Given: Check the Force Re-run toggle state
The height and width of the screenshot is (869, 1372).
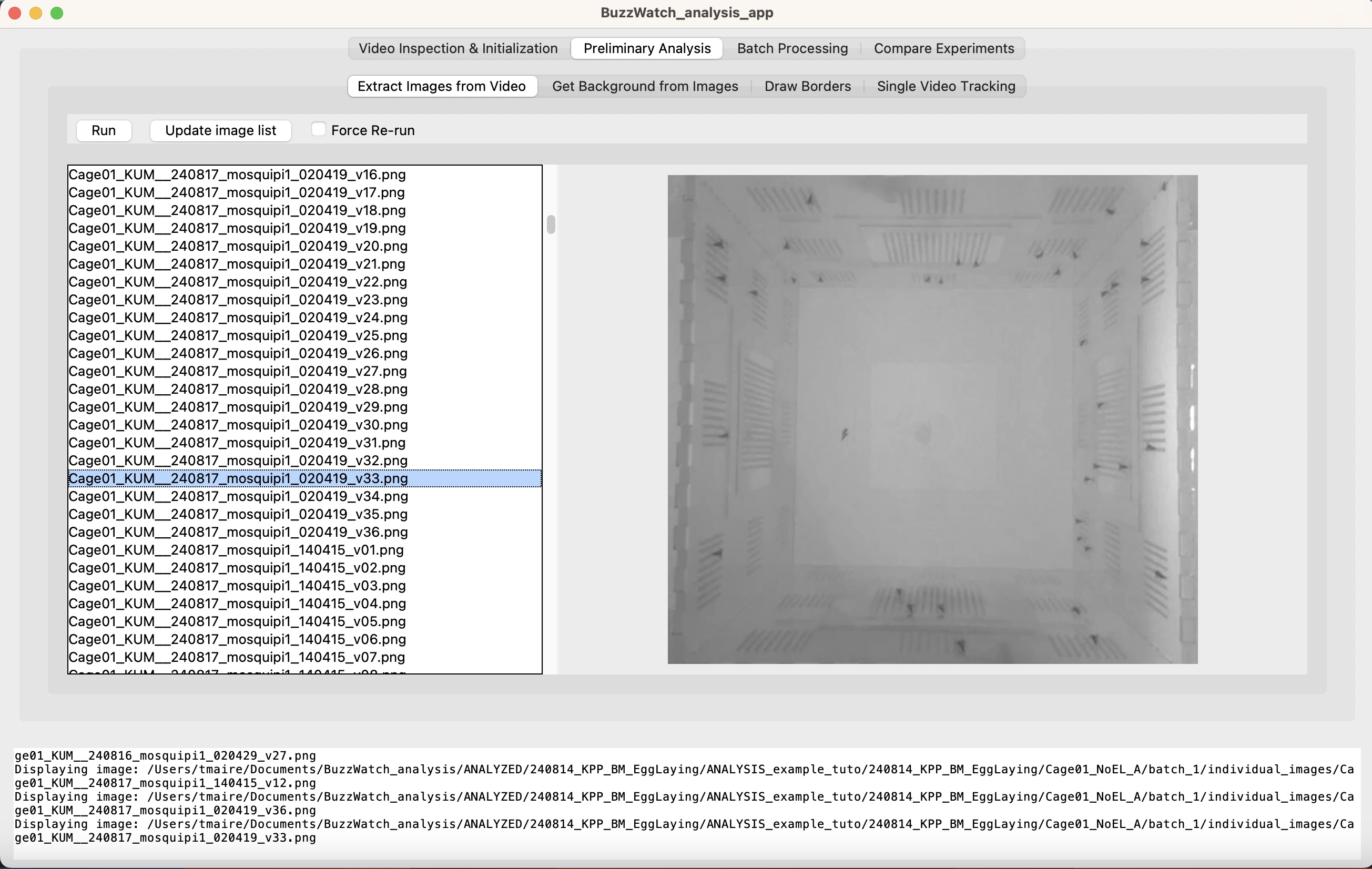Looking at the screenshot, I should [x=317, y=130].
